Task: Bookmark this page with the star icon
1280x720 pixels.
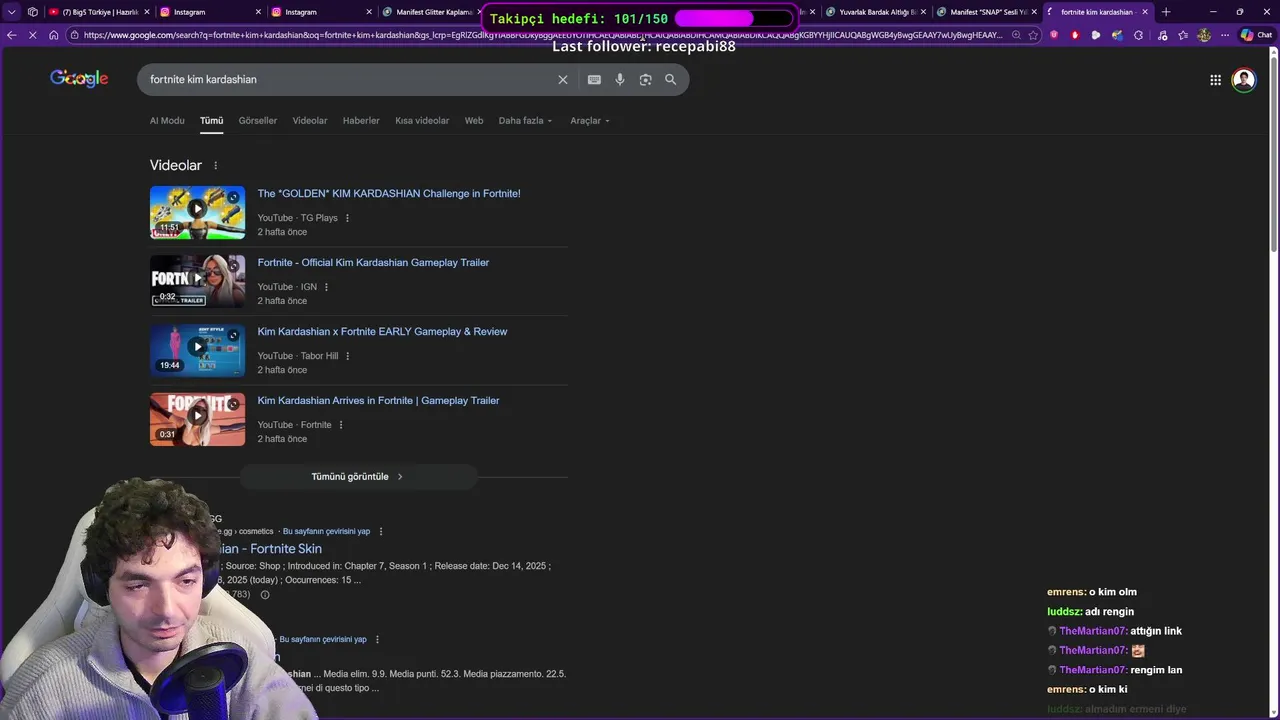Action: pyautogui.click(x=1033, y=35)
